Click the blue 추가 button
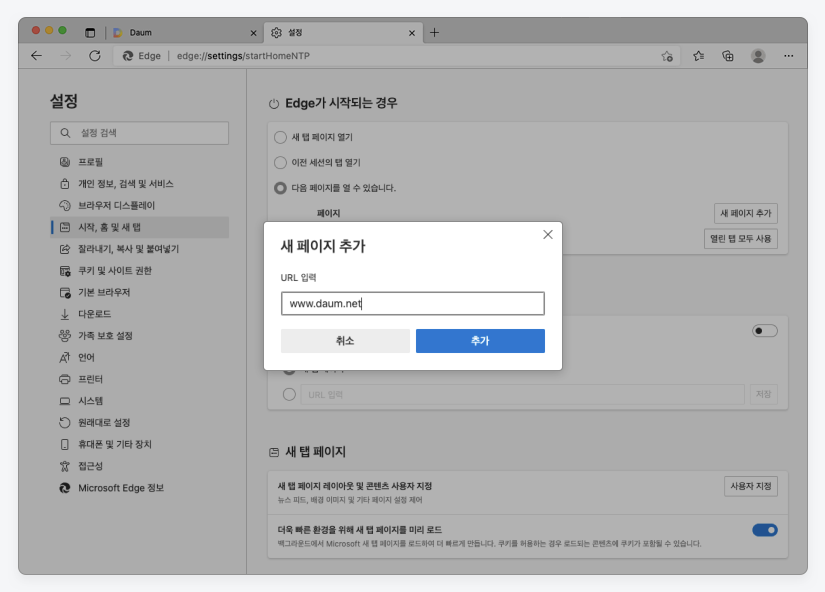 coord(480,341)
